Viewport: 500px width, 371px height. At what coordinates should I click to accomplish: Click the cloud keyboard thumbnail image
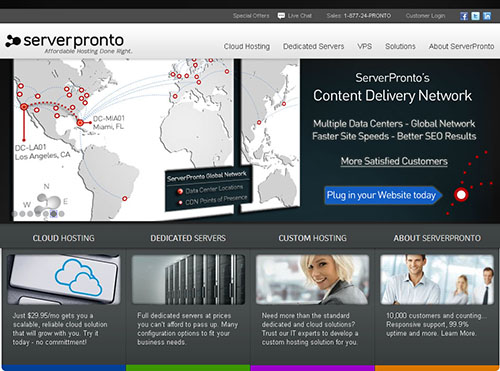pos(64,279)
